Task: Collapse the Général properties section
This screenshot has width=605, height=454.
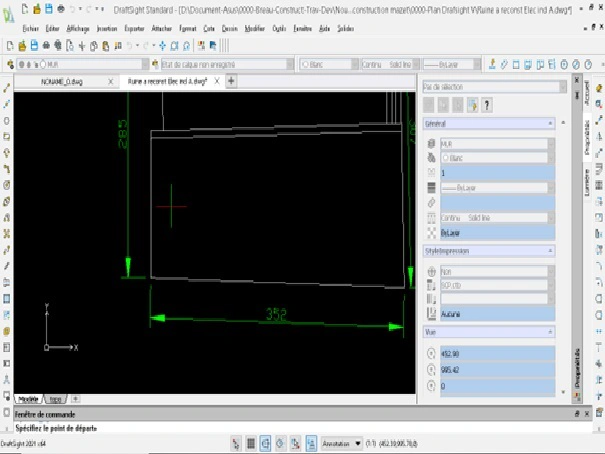Action: [550, 123]
